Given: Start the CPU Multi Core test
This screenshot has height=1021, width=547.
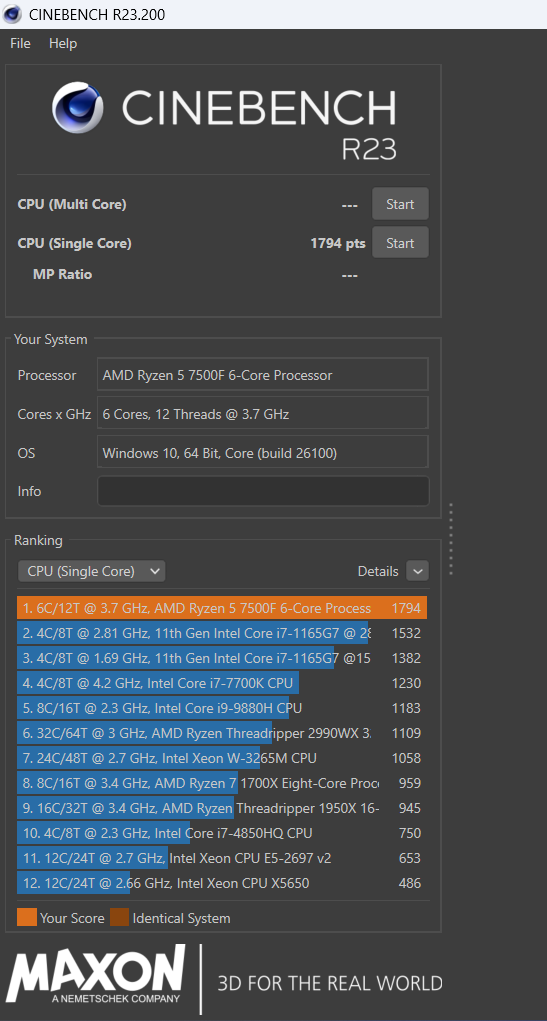Looking at the screenshot, I should tap(400, 204).
